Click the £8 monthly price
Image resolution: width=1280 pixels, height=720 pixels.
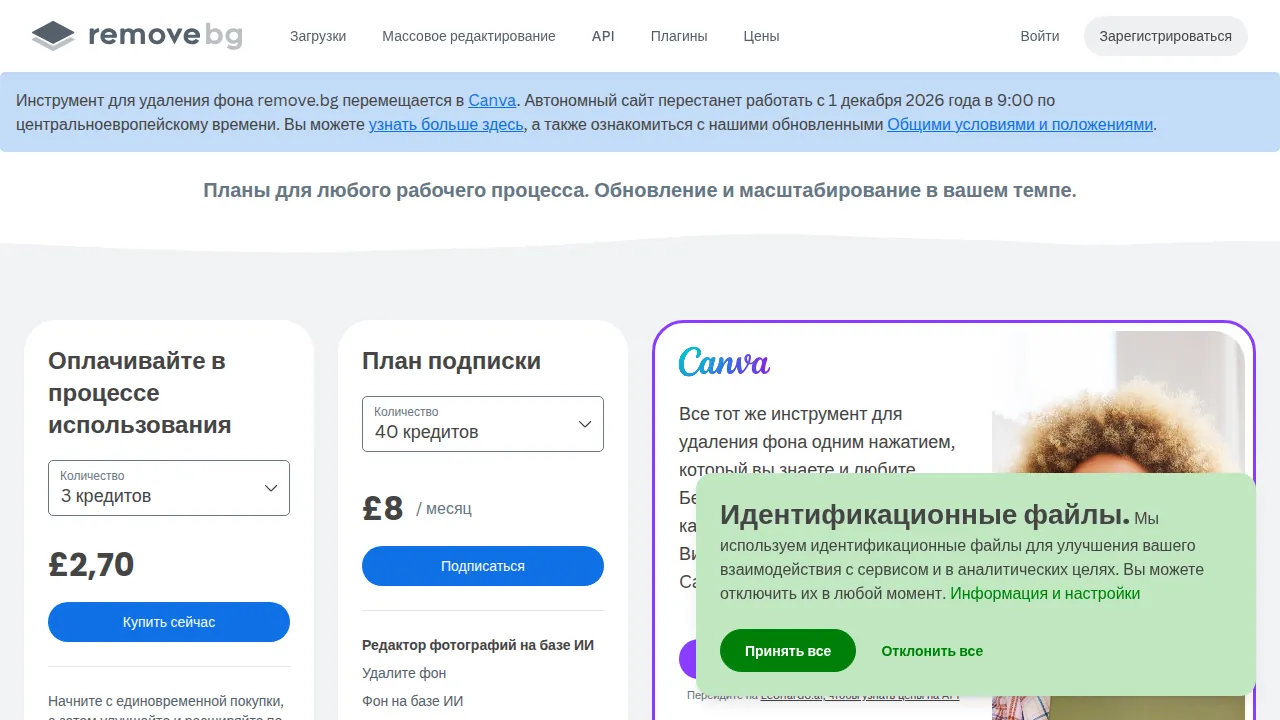(x=383, y=509)
